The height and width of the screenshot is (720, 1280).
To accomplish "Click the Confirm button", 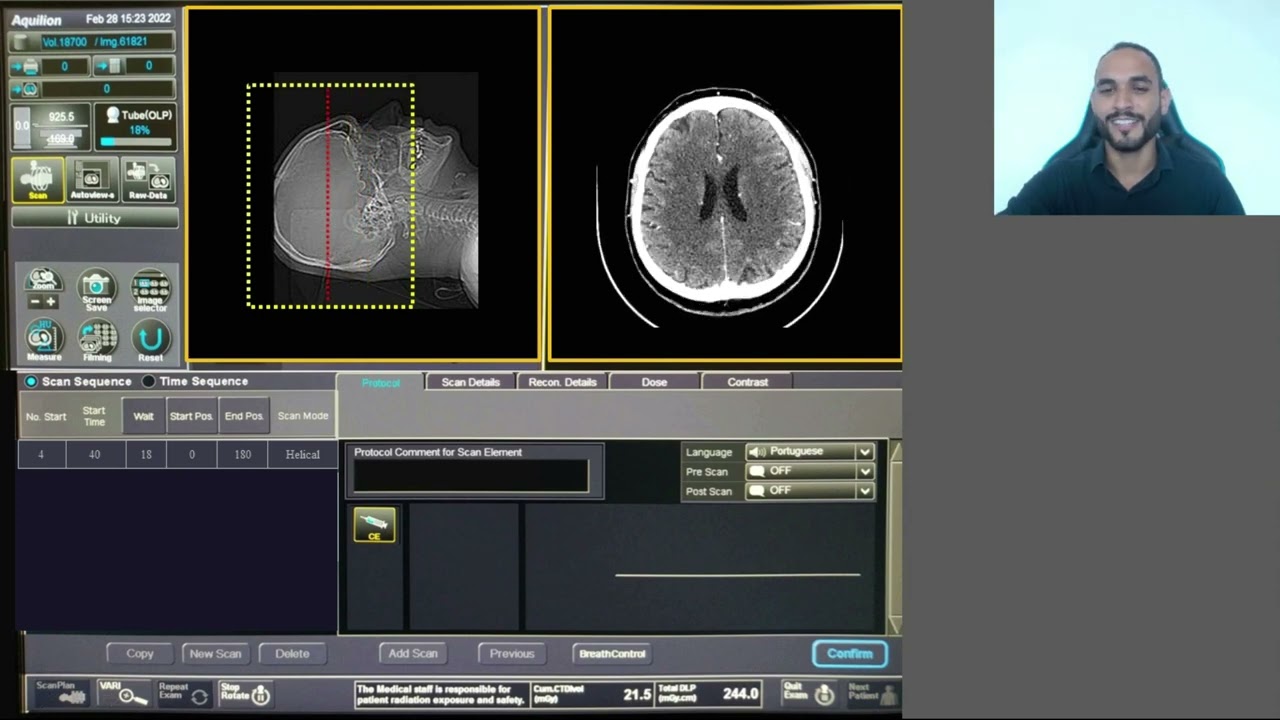I will (x=850, y=653).
